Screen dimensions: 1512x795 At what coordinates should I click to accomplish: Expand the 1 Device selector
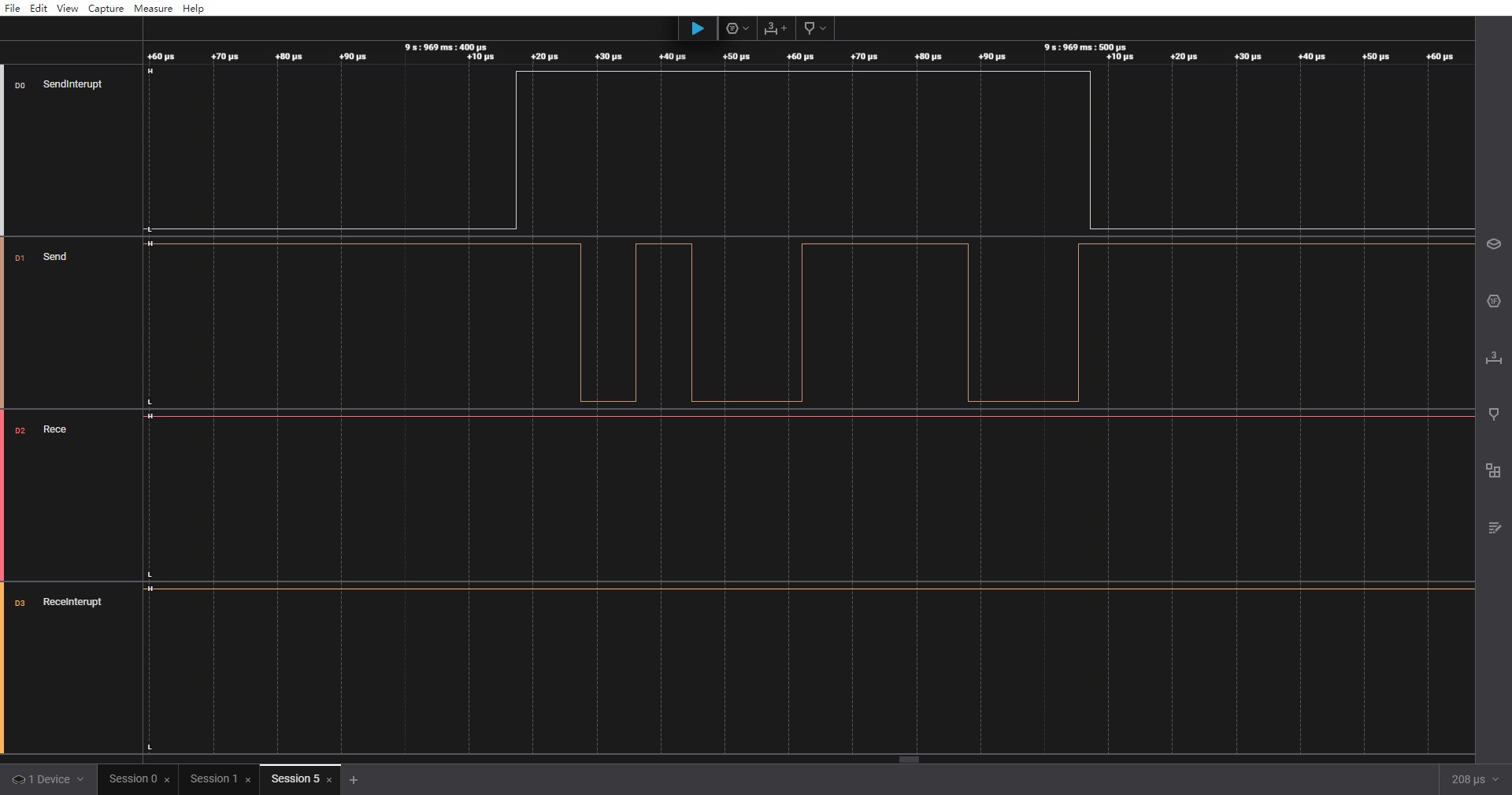48,779
